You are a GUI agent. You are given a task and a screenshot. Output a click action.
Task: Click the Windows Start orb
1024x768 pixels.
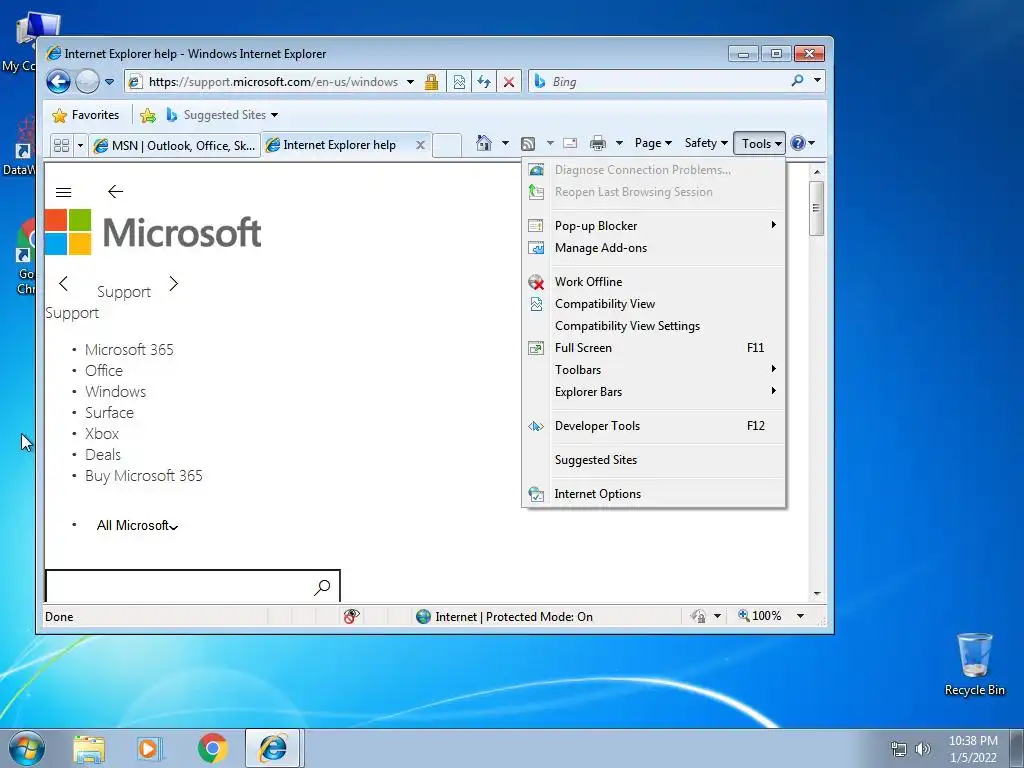tap(27, 748)
